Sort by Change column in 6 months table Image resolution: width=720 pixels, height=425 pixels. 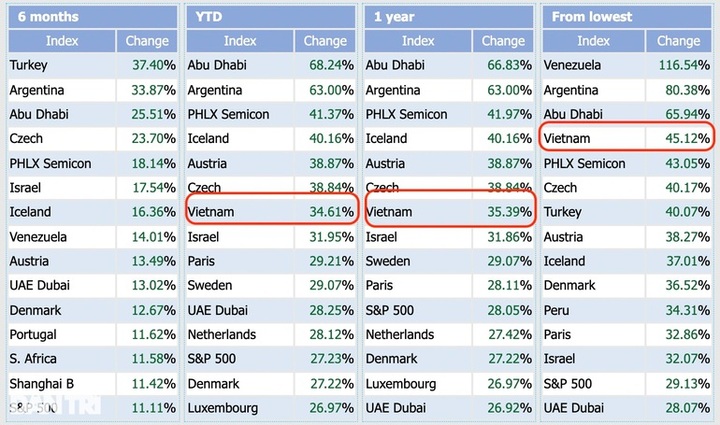click(x=147, y=41)
